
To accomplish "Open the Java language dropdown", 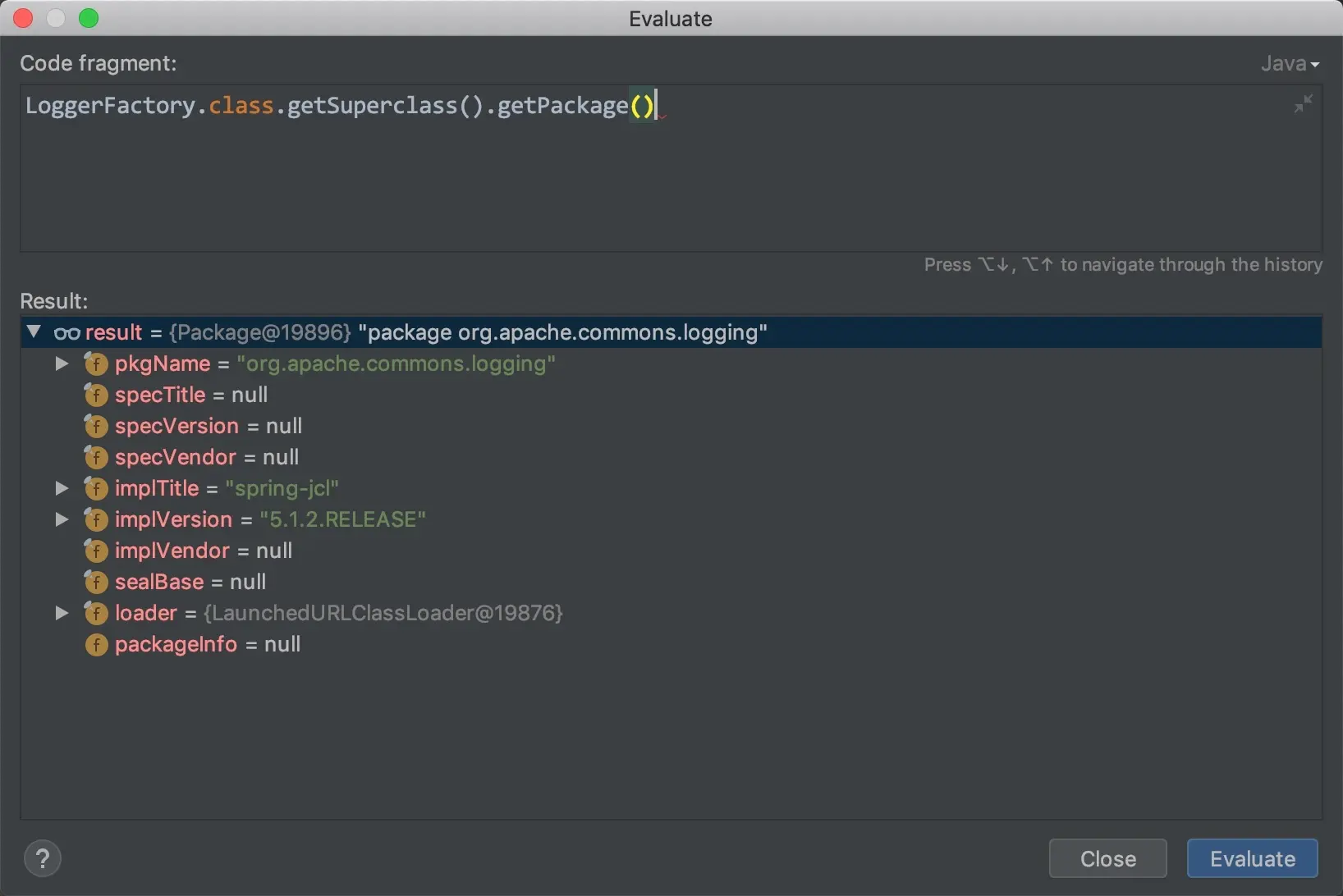I will (x=1290, y=63).
